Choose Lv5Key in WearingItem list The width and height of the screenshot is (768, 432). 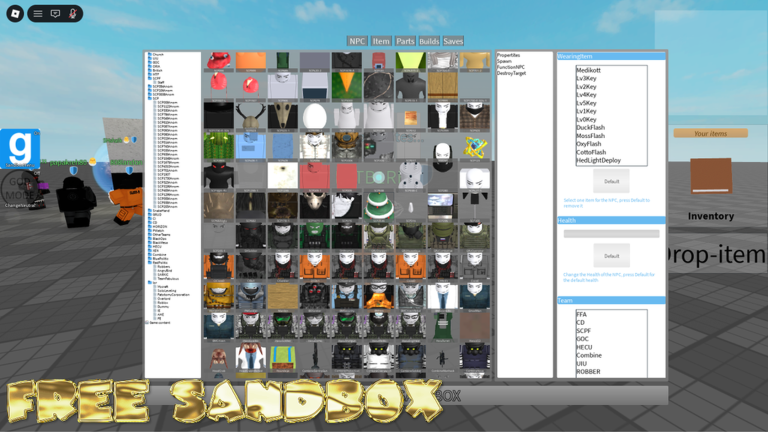pos(586,103)
